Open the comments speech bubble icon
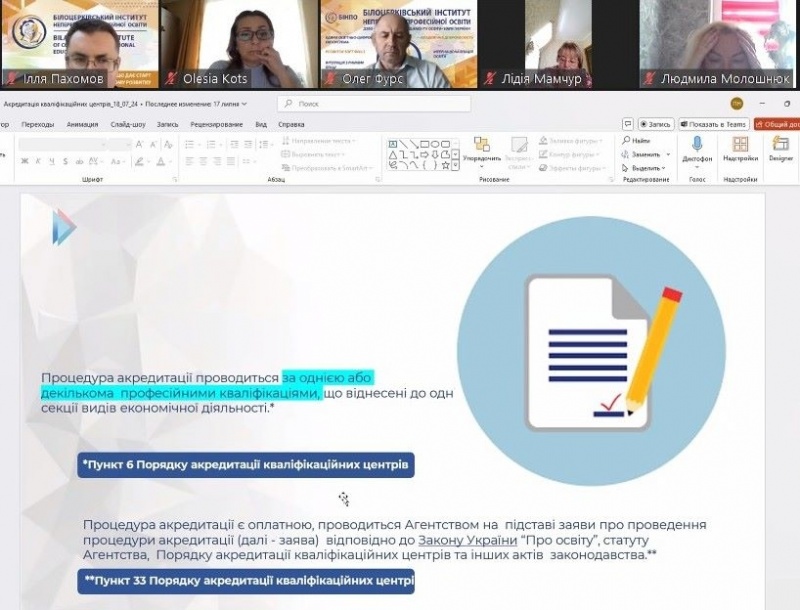This screenshot has width=800, height=610. (627, 124)
